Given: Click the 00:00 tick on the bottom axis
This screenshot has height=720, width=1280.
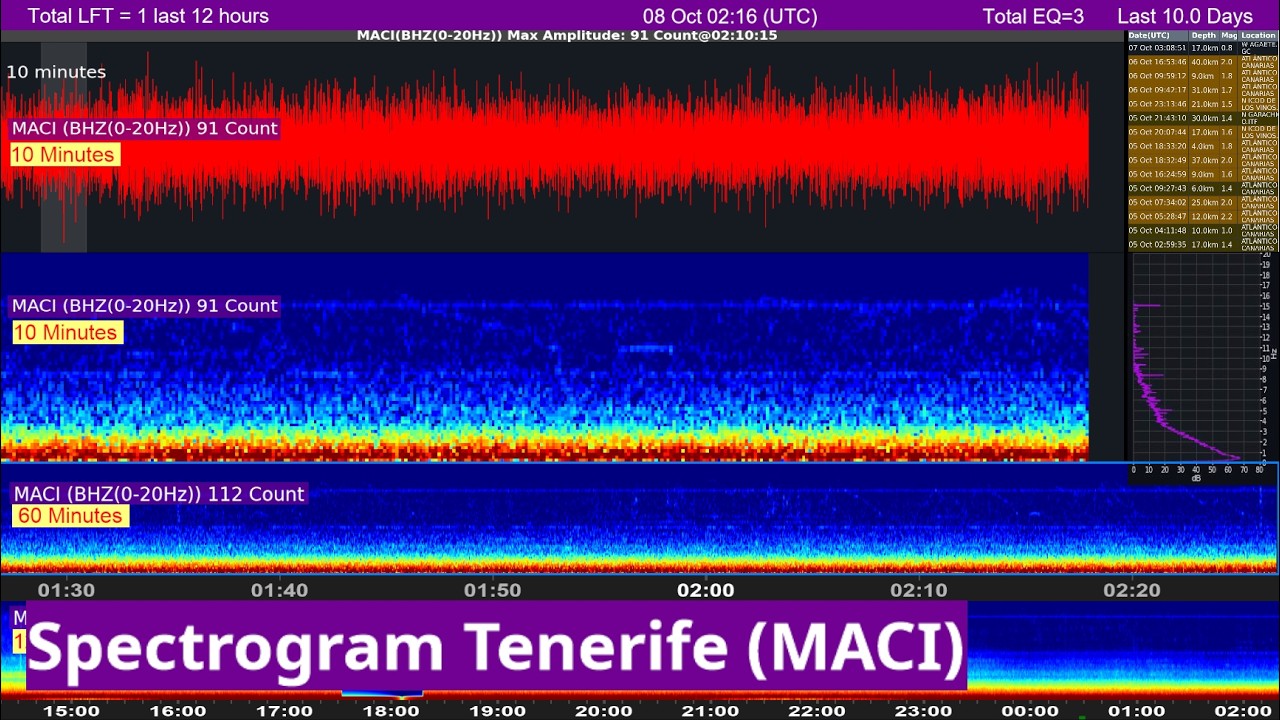Looking at the screenshot, I should [x=1030, y=711].
